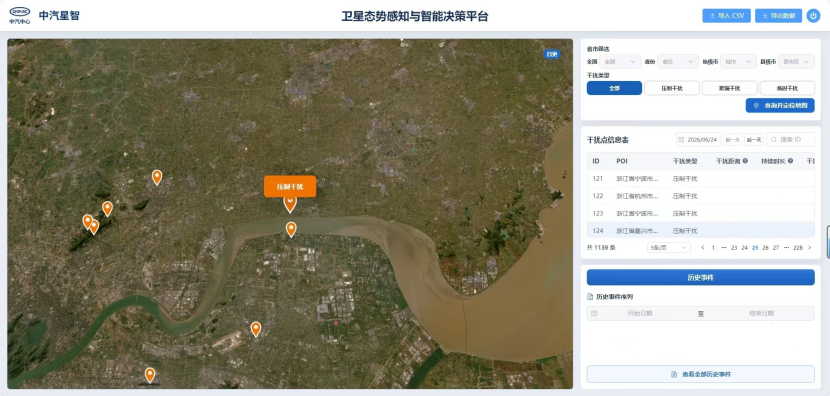Go to previous page with left arrow
The image size is (830, 396).
point(702,248)
